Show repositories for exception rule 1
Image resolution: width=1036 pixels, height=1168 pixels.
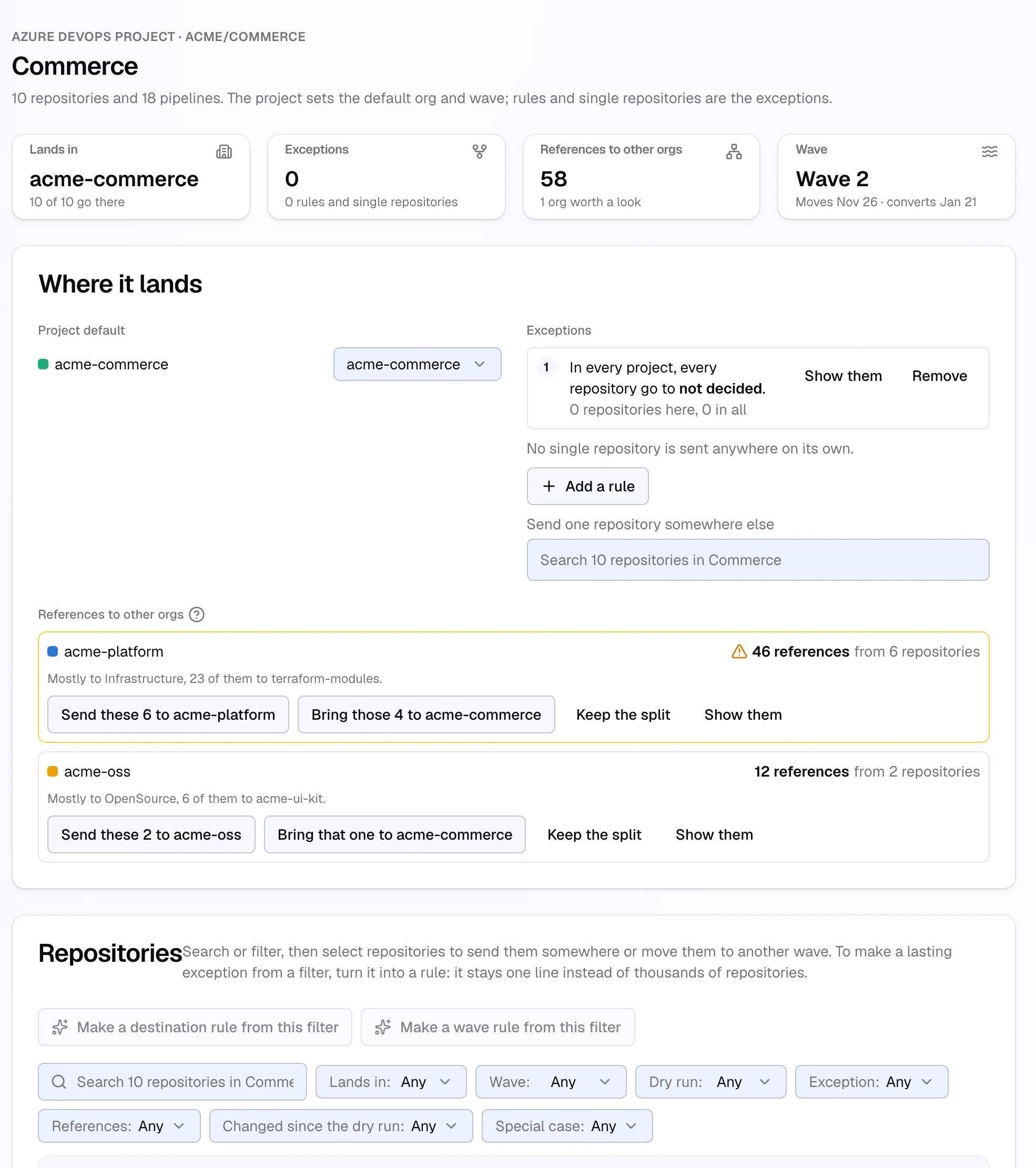[x=843, y=376]
